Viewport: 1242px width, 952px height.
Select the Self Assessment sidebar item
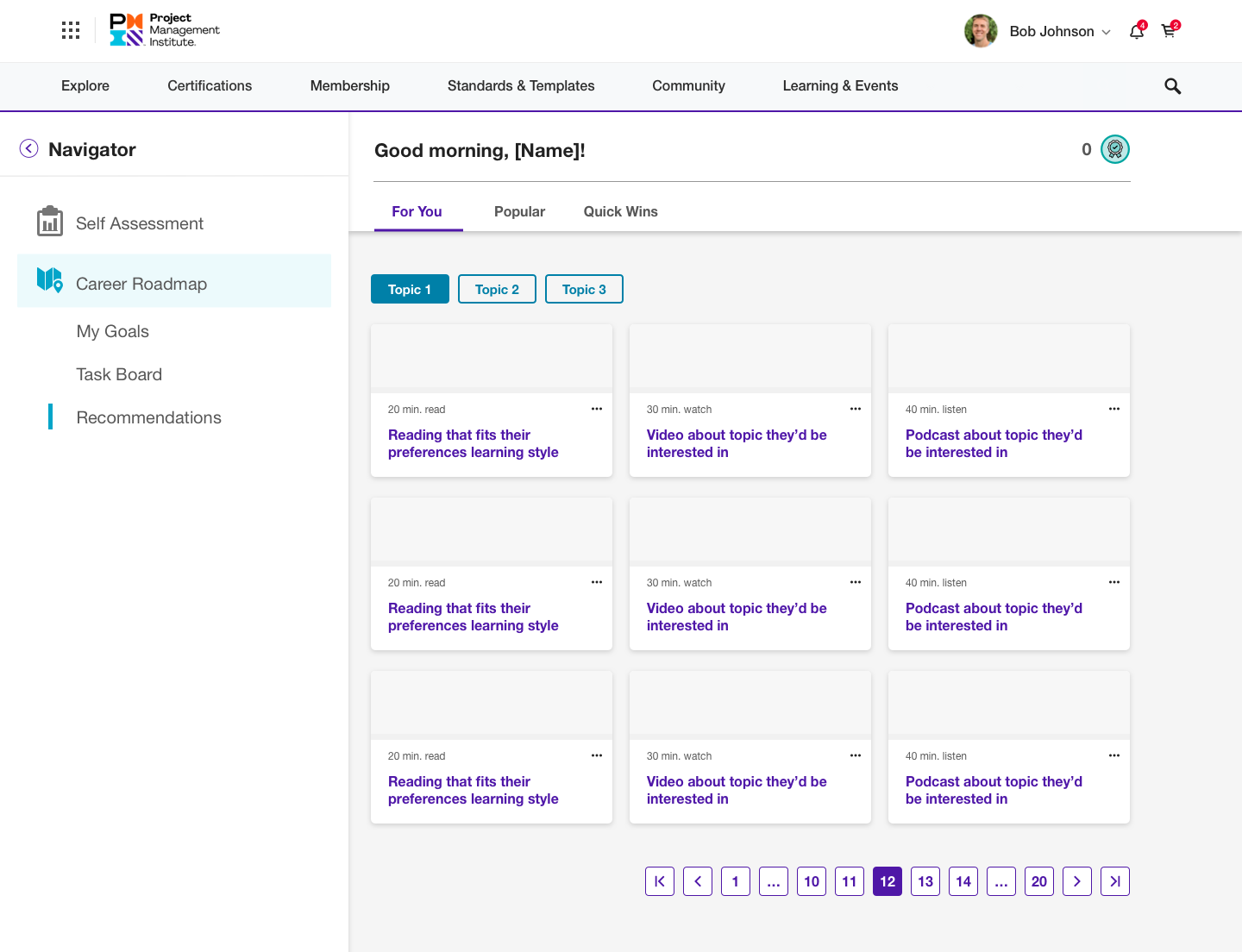[x=174, y=223]
